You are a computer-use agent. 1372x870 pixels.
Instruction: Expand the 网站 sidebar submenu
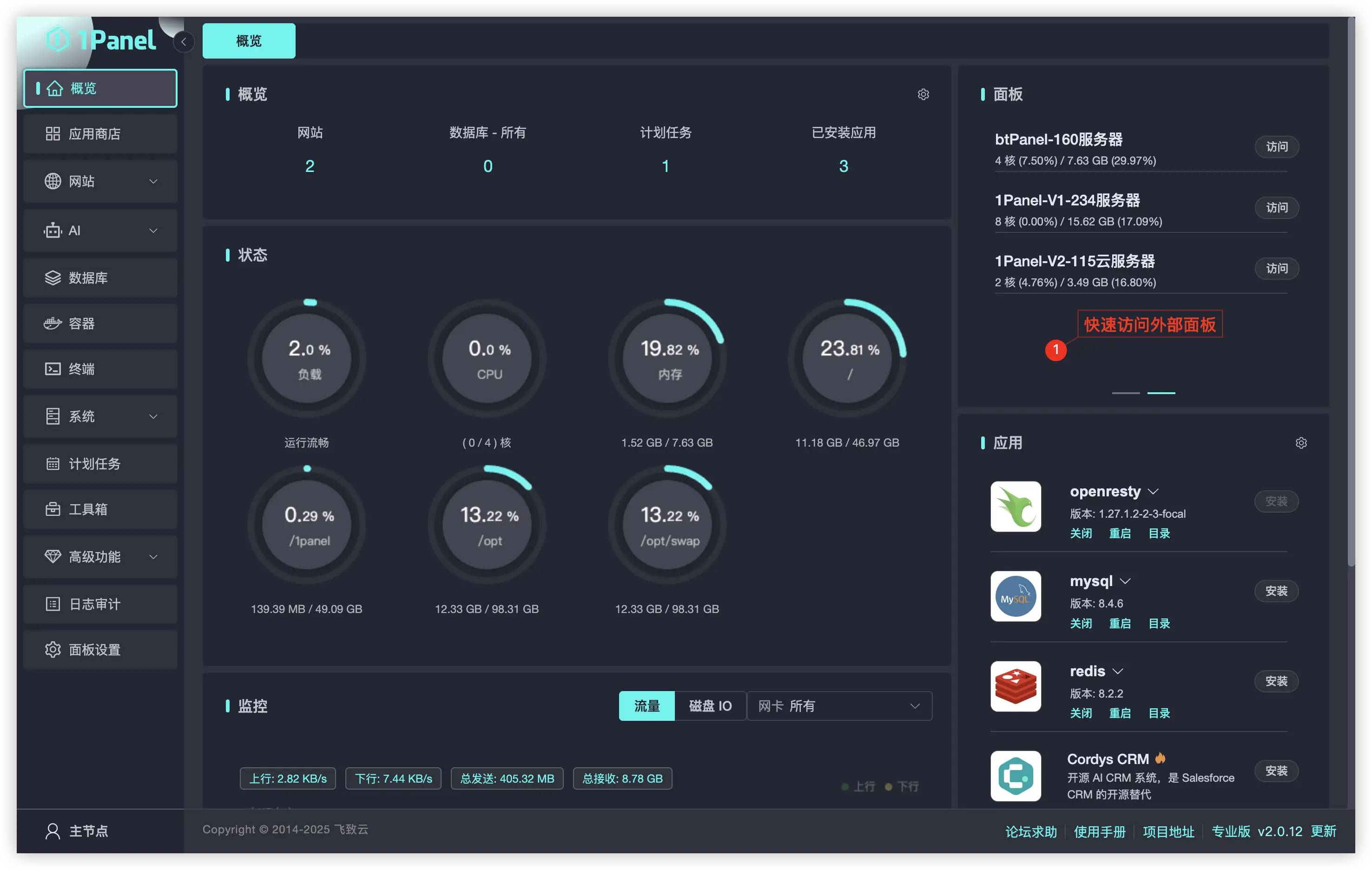pos(100,181)
